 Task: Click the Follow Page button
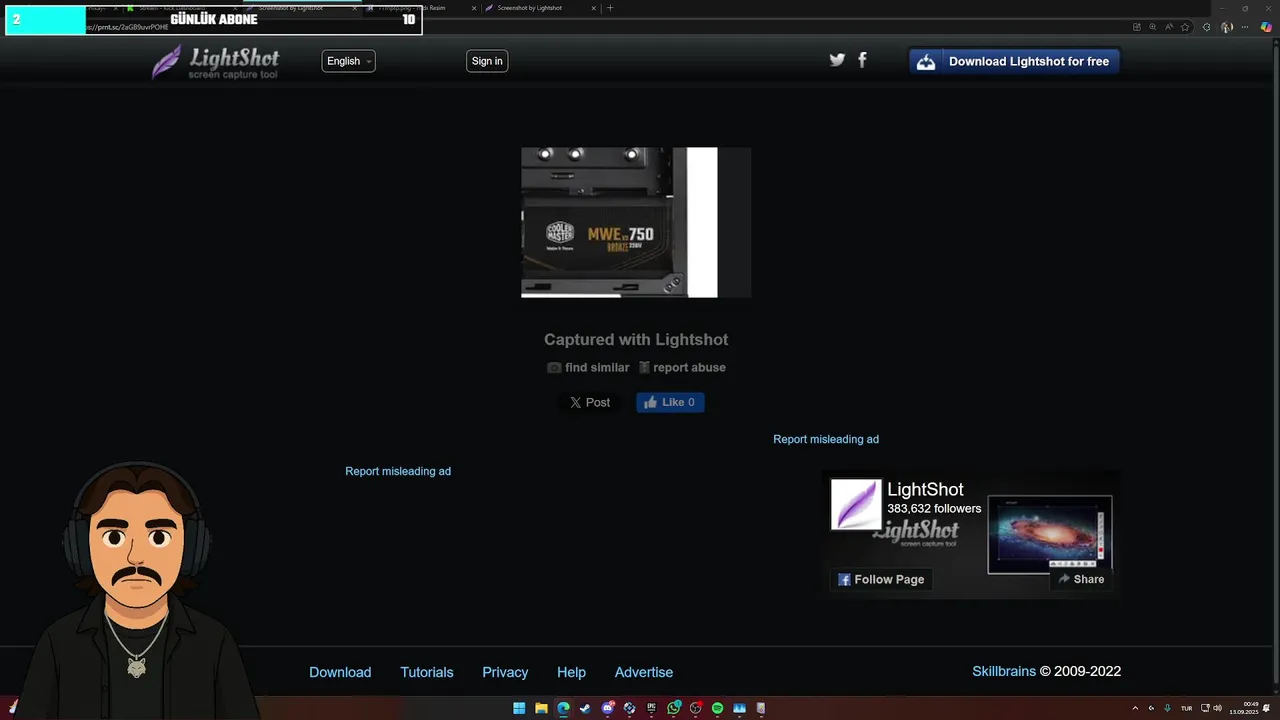click(881, 579)
